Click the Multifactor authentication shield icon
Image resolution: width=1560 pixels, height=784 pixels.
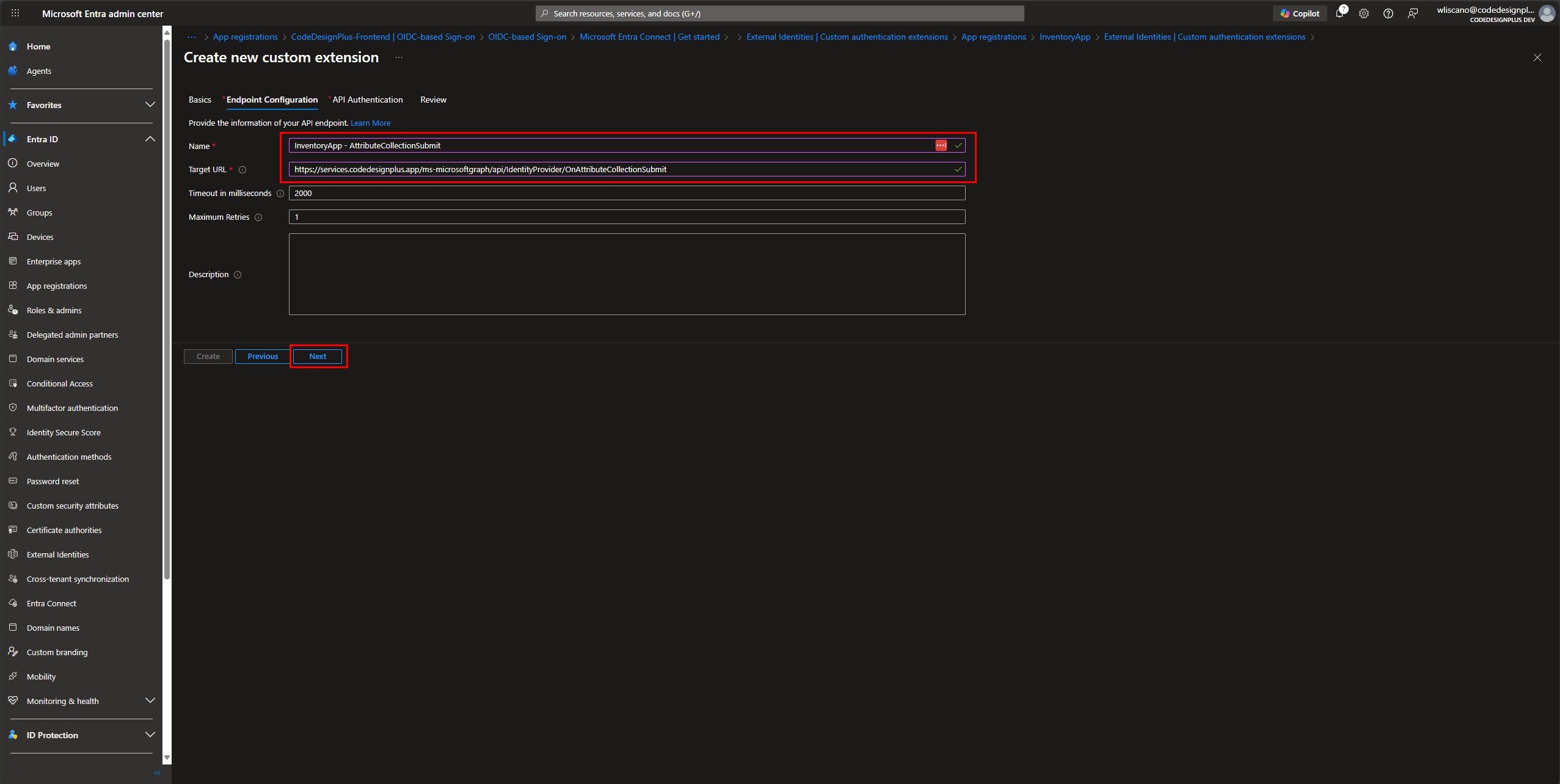(x=13, y=408)
